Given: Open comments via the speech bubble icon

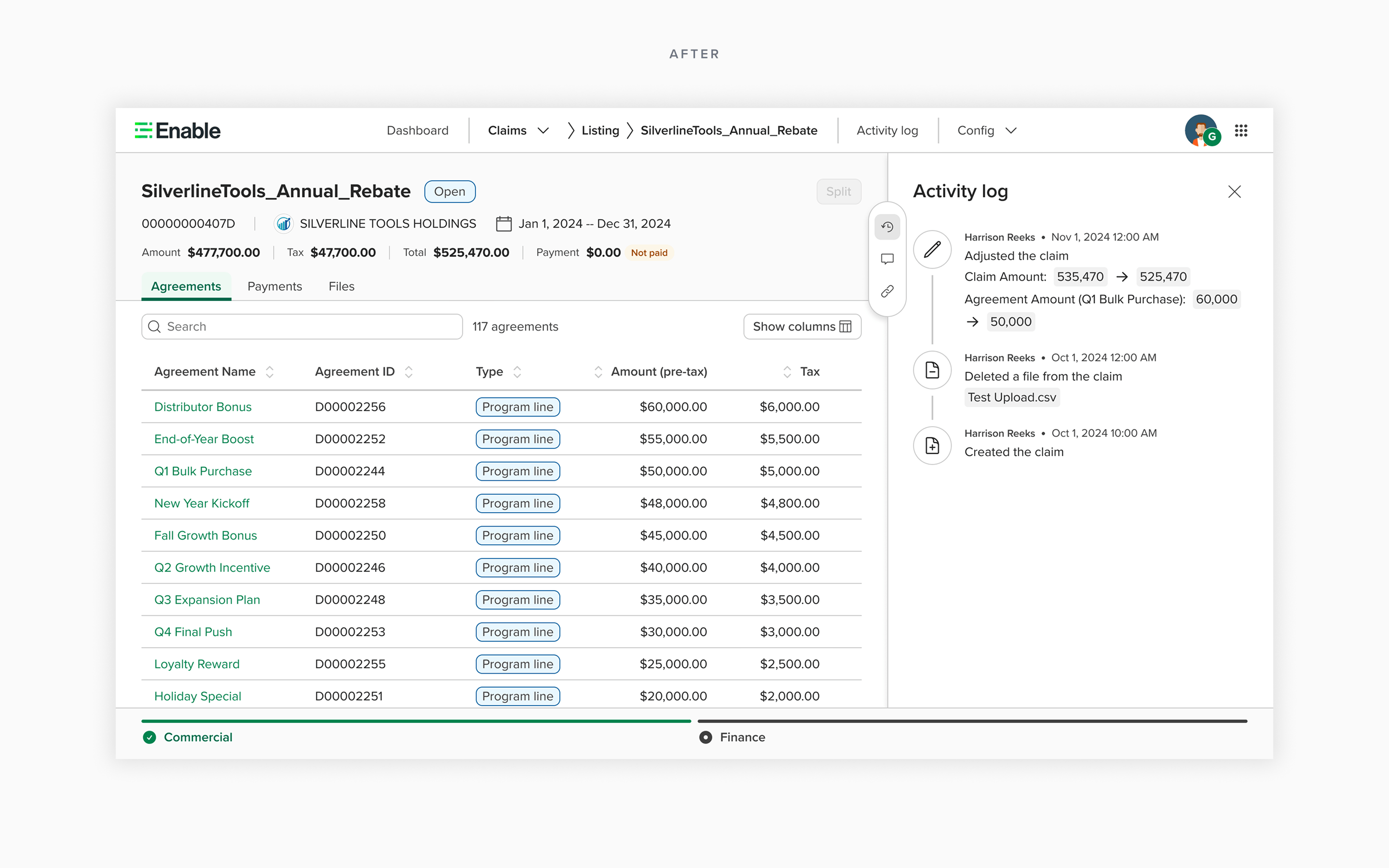Looking at the screenshot, I should coord(887,259).
